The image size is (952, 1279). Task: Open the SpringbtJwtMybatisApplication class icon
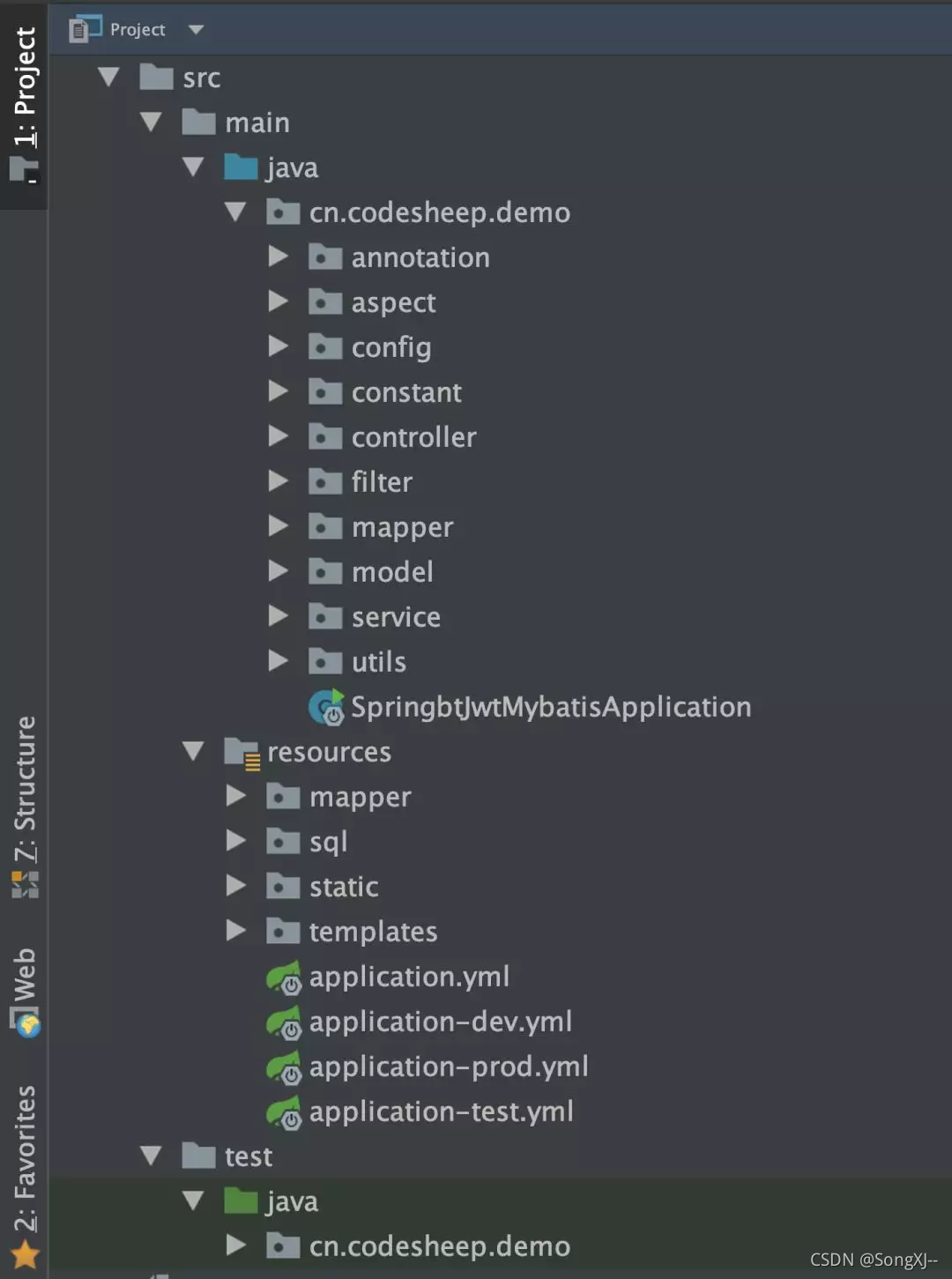coord(326,706)
